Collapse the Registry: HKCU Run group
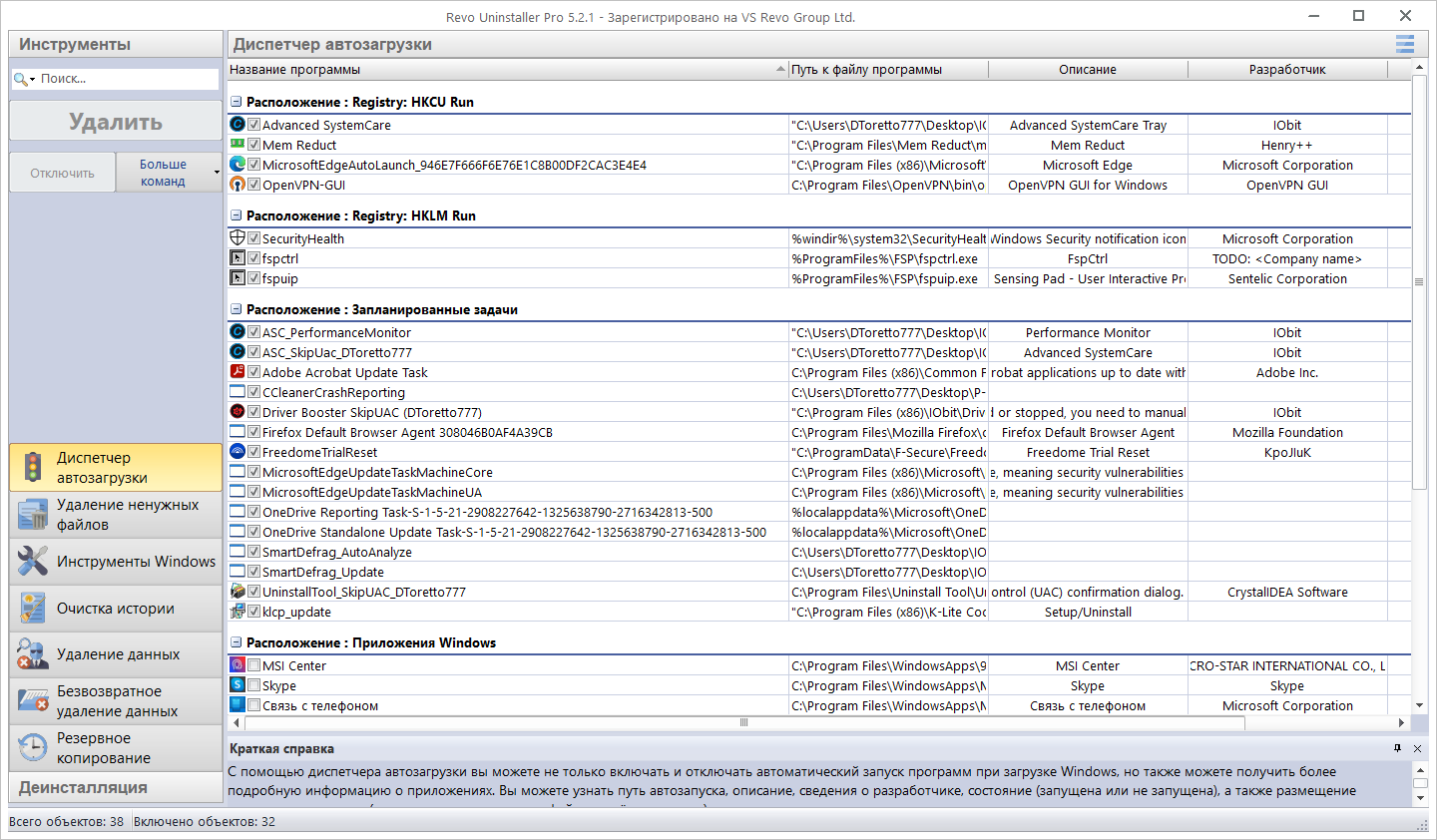The height and width of the screenshot is (840, 1437). pyautogui.click(x=237, y=102)
